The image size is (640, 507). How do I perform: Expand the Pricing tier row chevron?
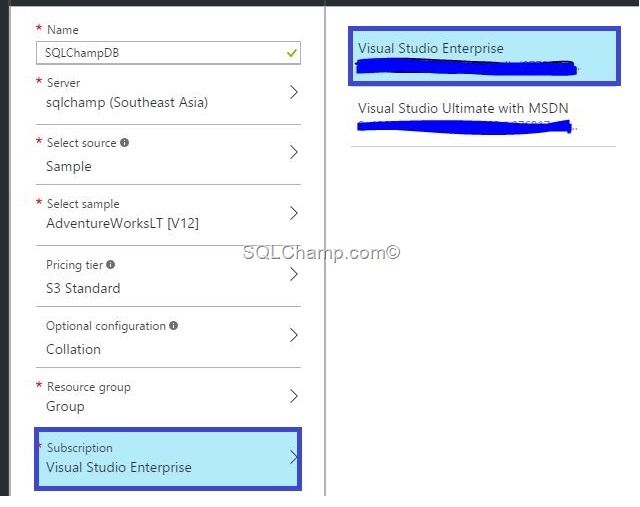coord(293,274)
